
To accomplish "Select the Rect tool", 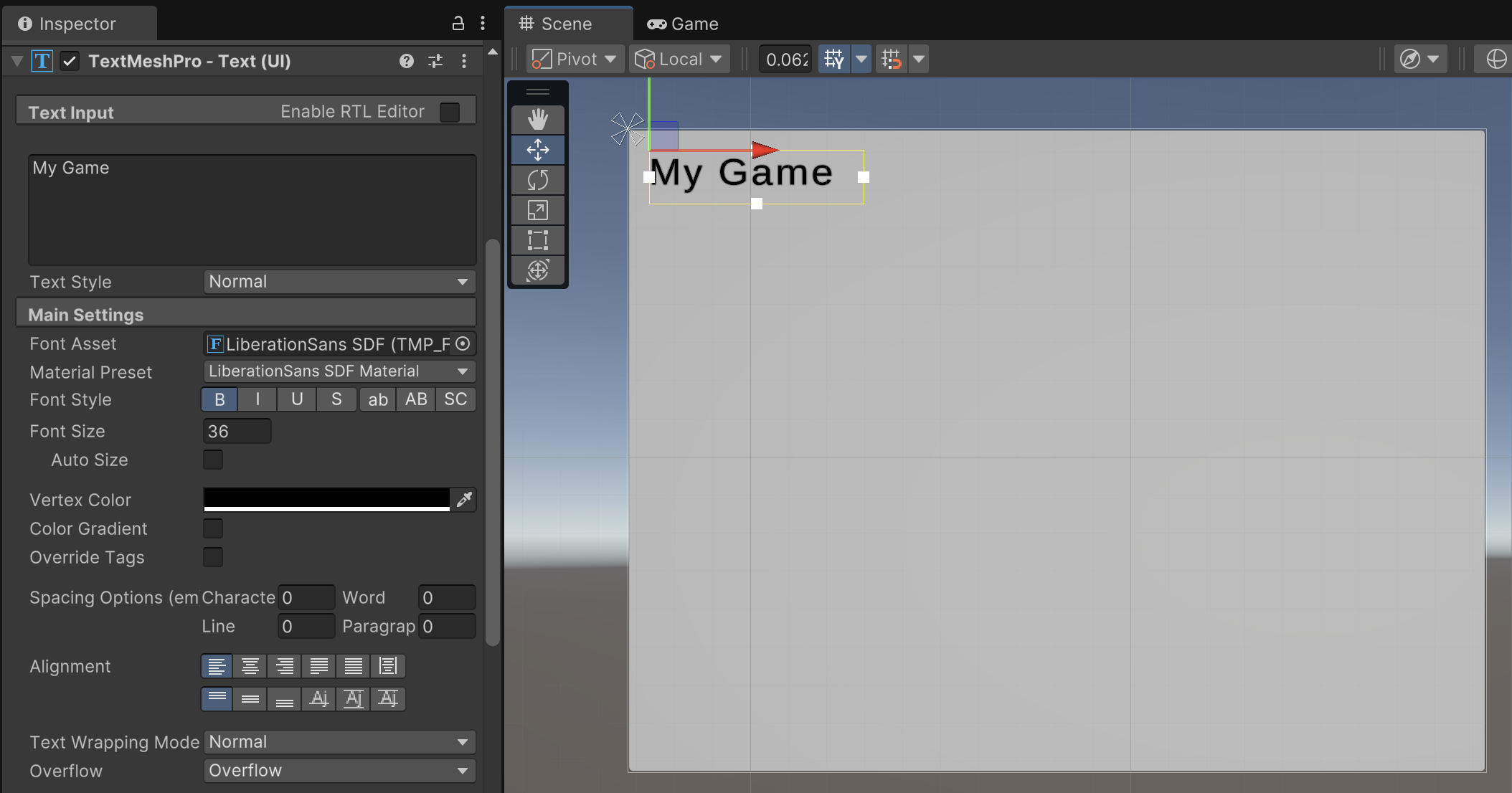I will (537, 240).
